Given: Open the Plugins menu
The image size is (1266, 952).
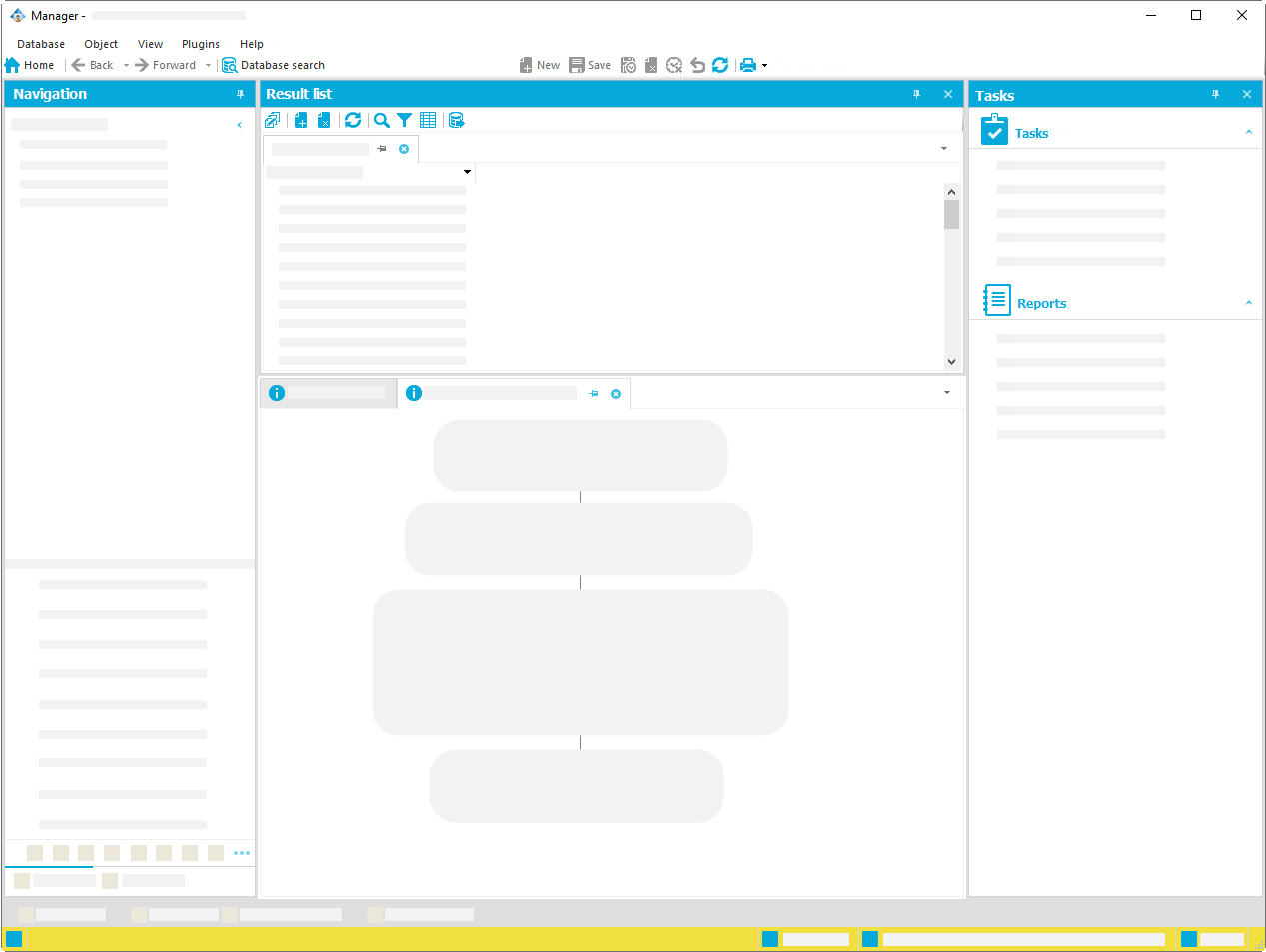Looking at the screenshot, I should tap(201, 44).
